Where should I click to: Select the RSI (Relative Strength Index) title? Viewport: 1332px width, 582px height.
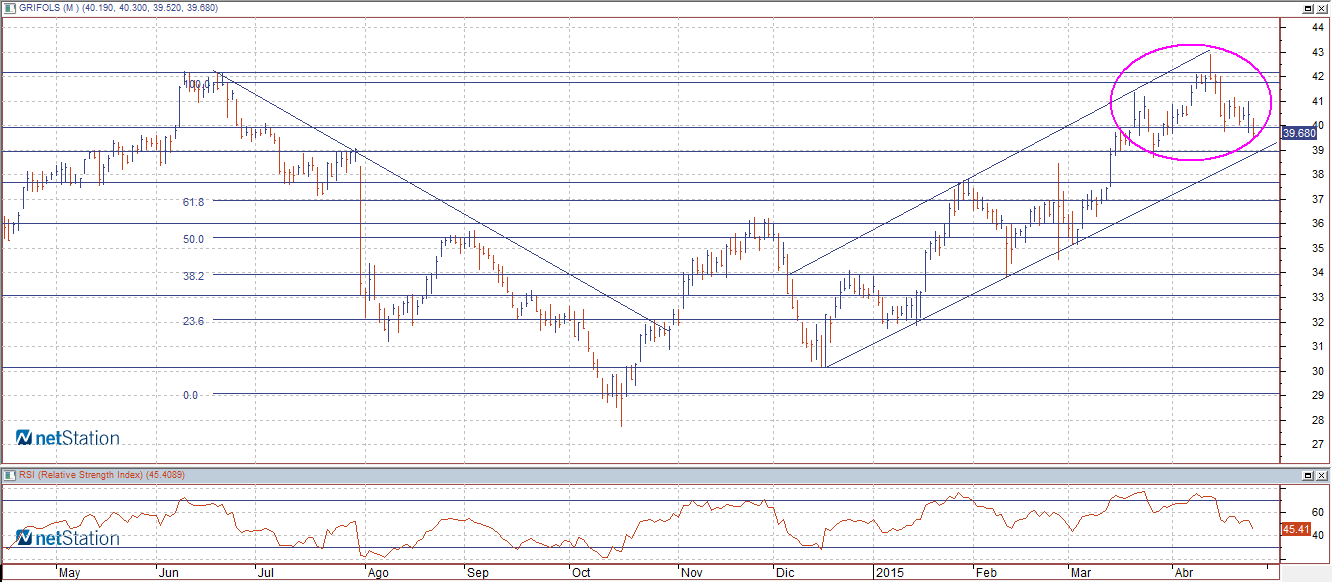click(x=82, y=475)
